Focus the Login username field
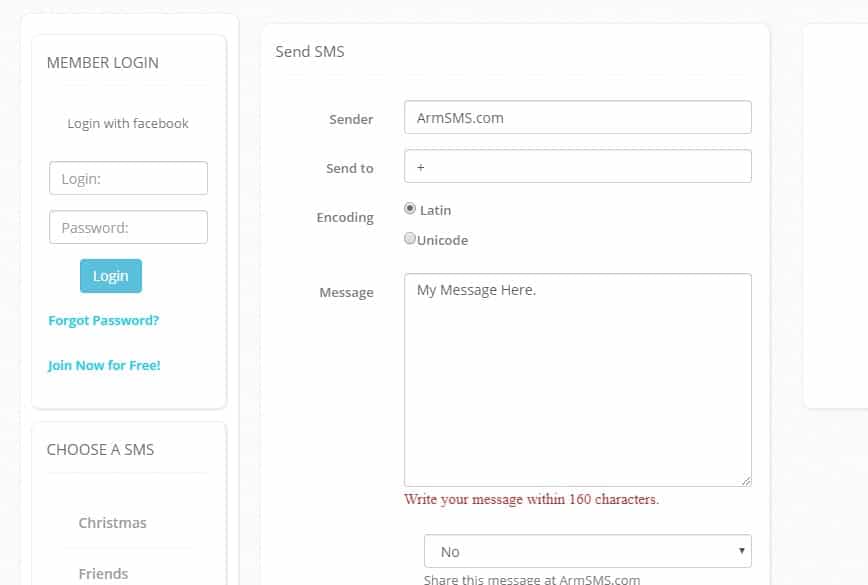This screenshot has width=868, height=585. pos(128,178)
